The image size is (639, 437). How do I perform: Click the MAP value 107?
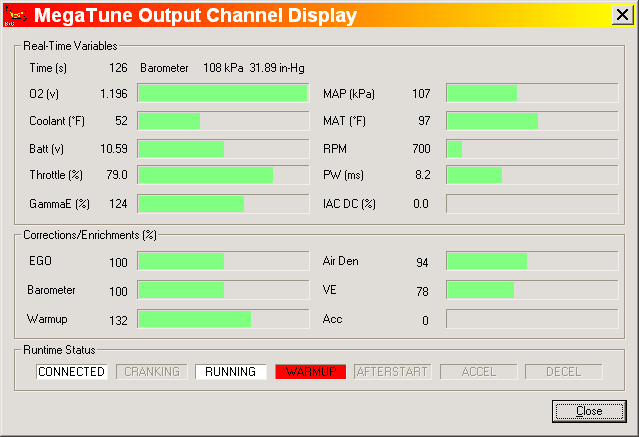point(421,94)
